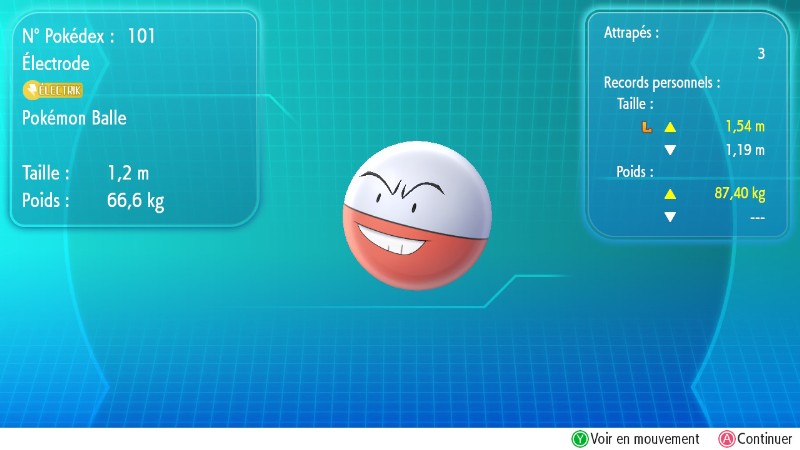The height and width of the screenshot is (450, 800).
Task: Click the orange L size marker icon
Action: (645, 128)
